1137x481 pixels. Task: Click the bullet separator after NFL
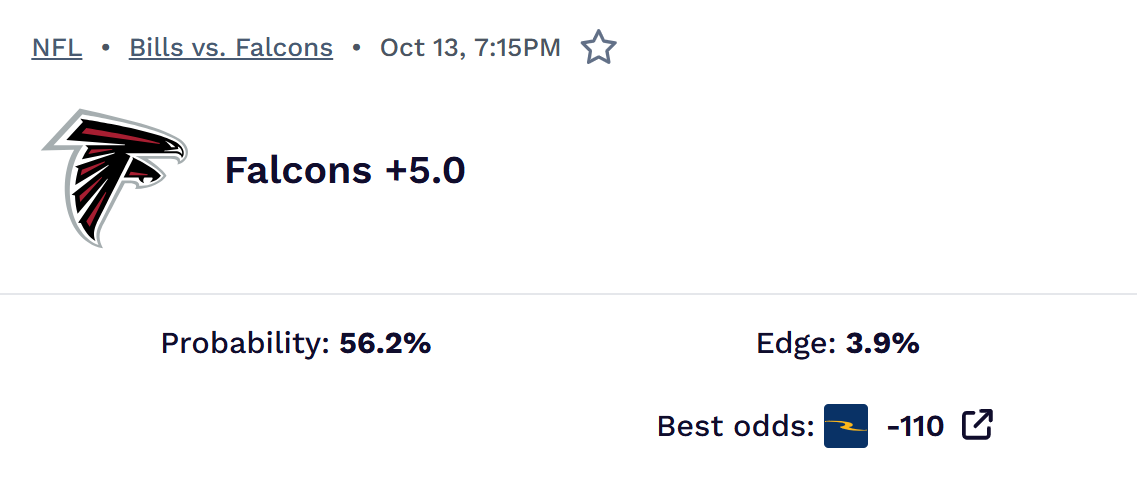click(x=106, y=47)
